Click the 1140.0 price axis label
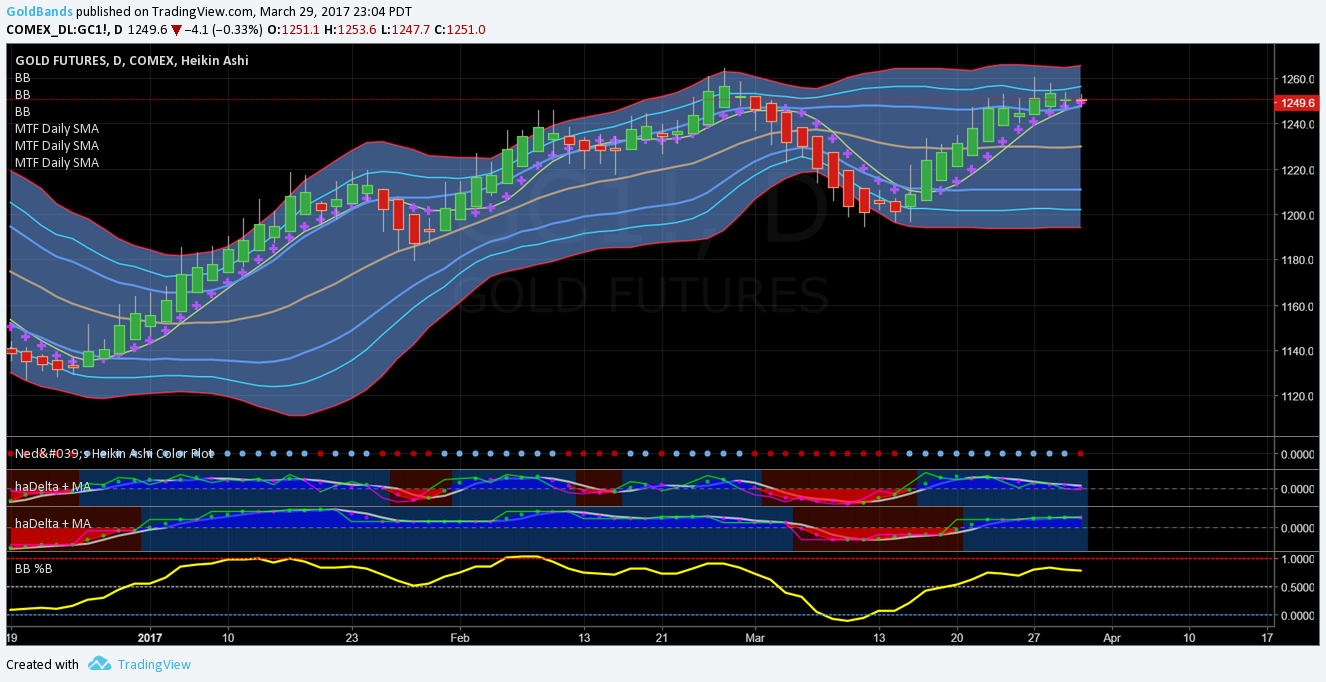 click(1298, 351)
